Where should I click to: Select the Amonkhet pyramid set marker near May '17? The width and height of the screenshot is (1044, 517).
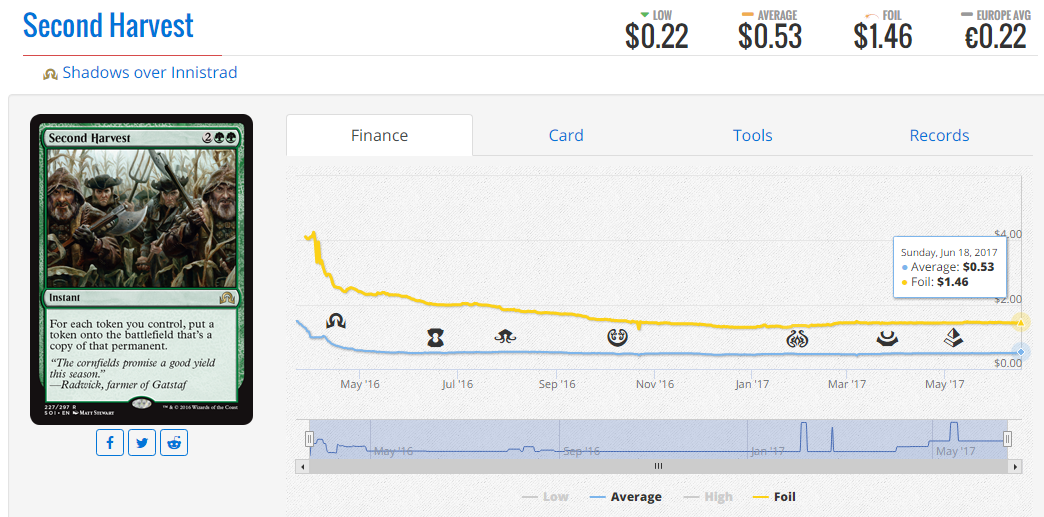[953, 337]
